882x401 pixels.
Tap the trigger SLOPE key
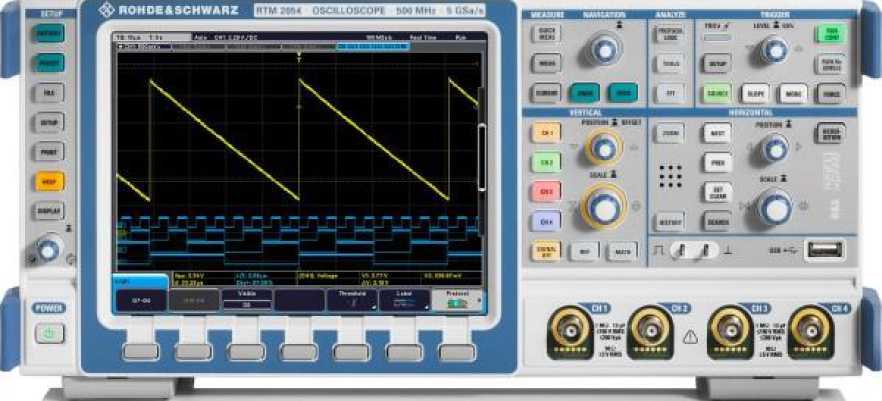[755, 93]
